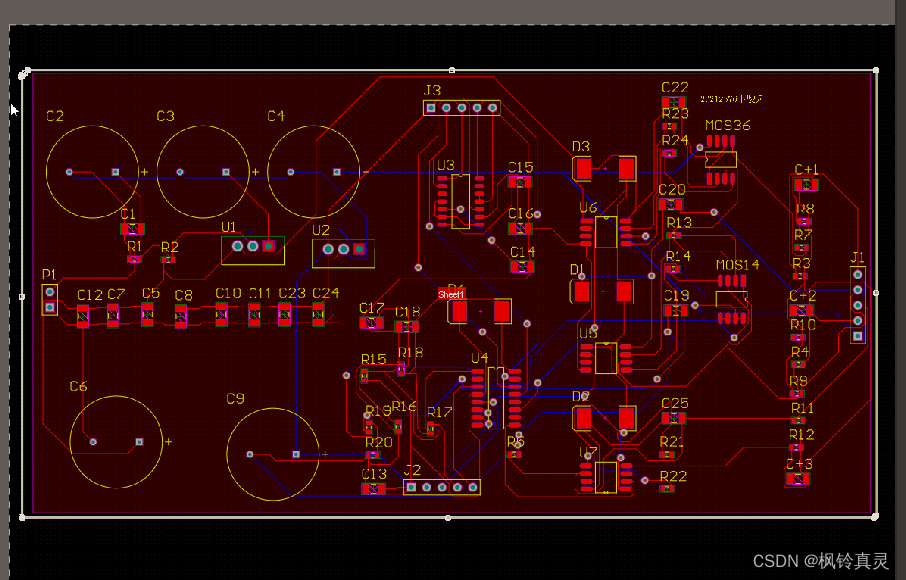Click the J2 header connector at bottom
The image size is (906, 580).
440,485
